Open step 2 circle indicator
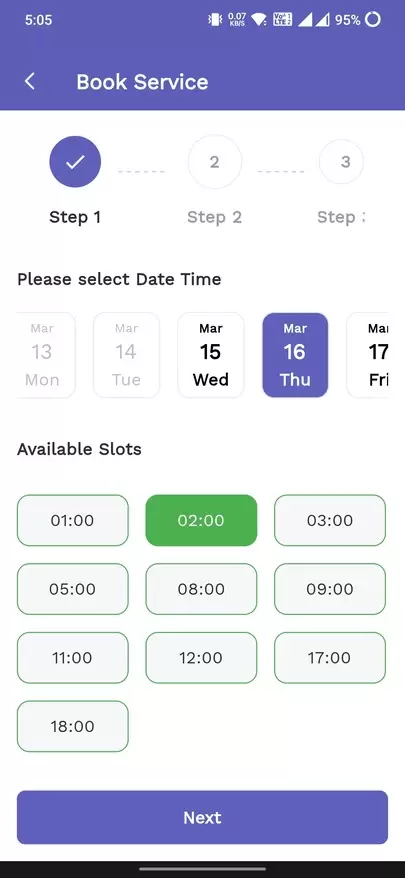 point(215,162)
